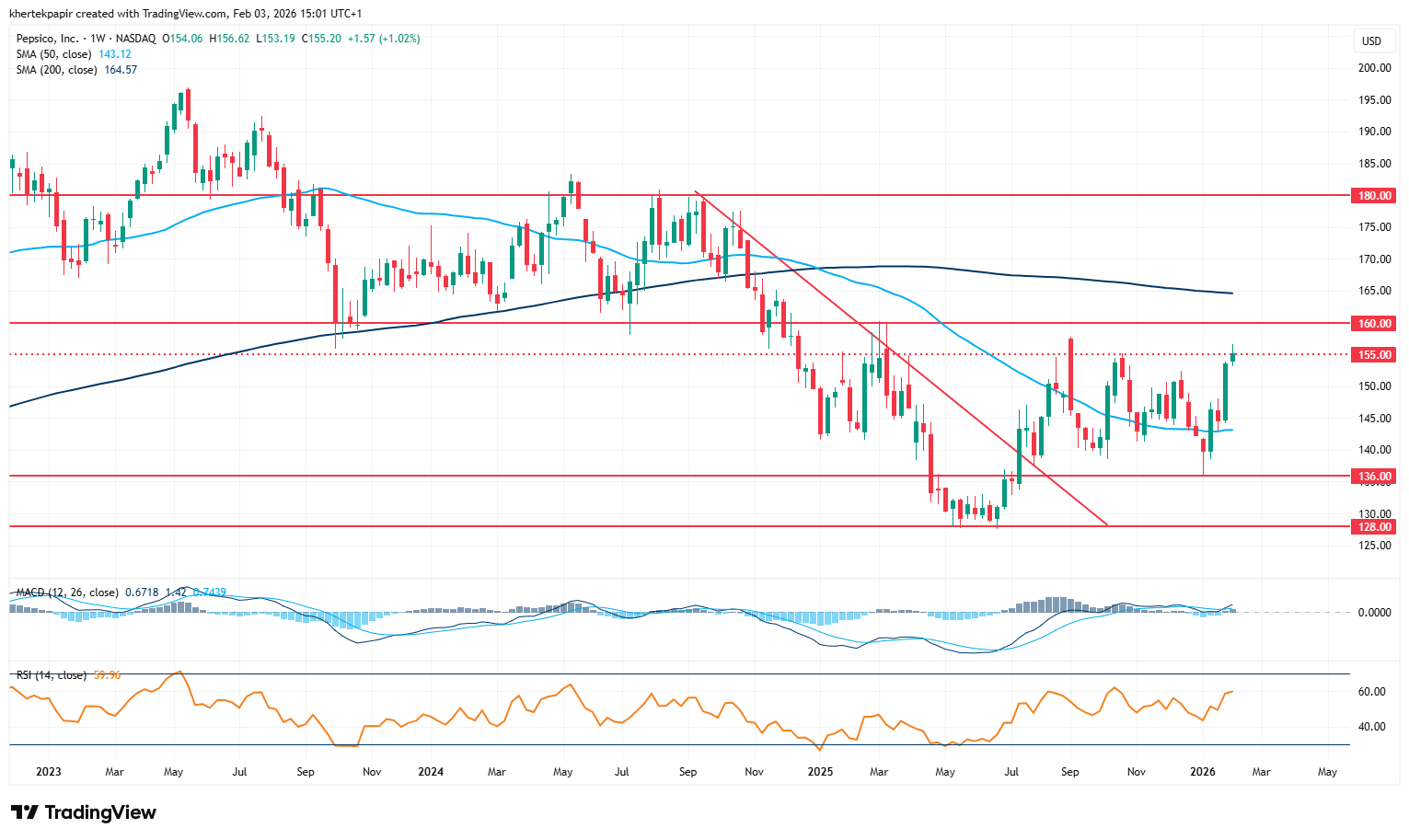The width and height of the screenshot is (1409, 840).
Task: Click the red 136.00 price line label
Action: tap(1375, 477)
